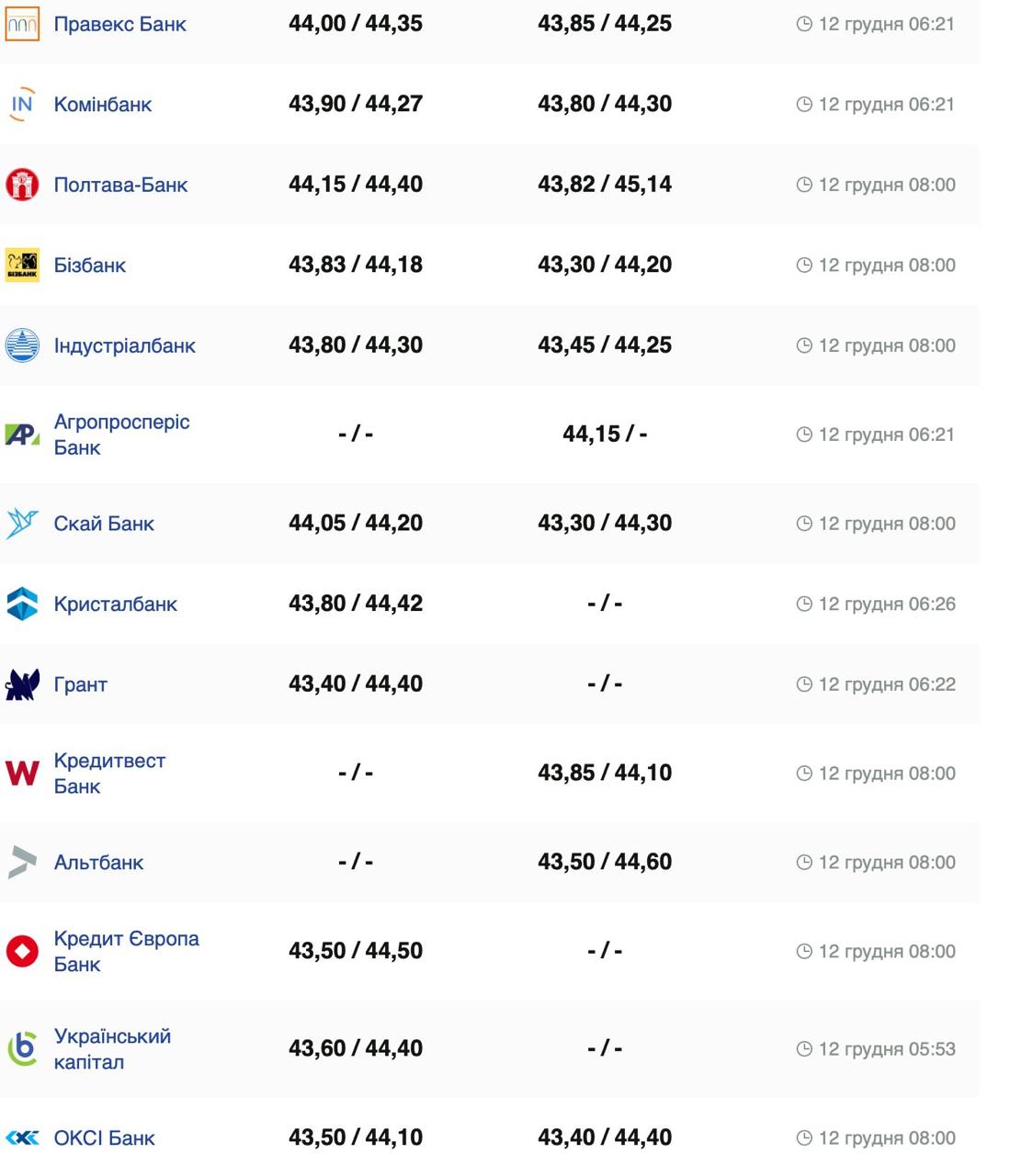
Task: Open the Індустріалбанк name link
Action: (124, 345)
